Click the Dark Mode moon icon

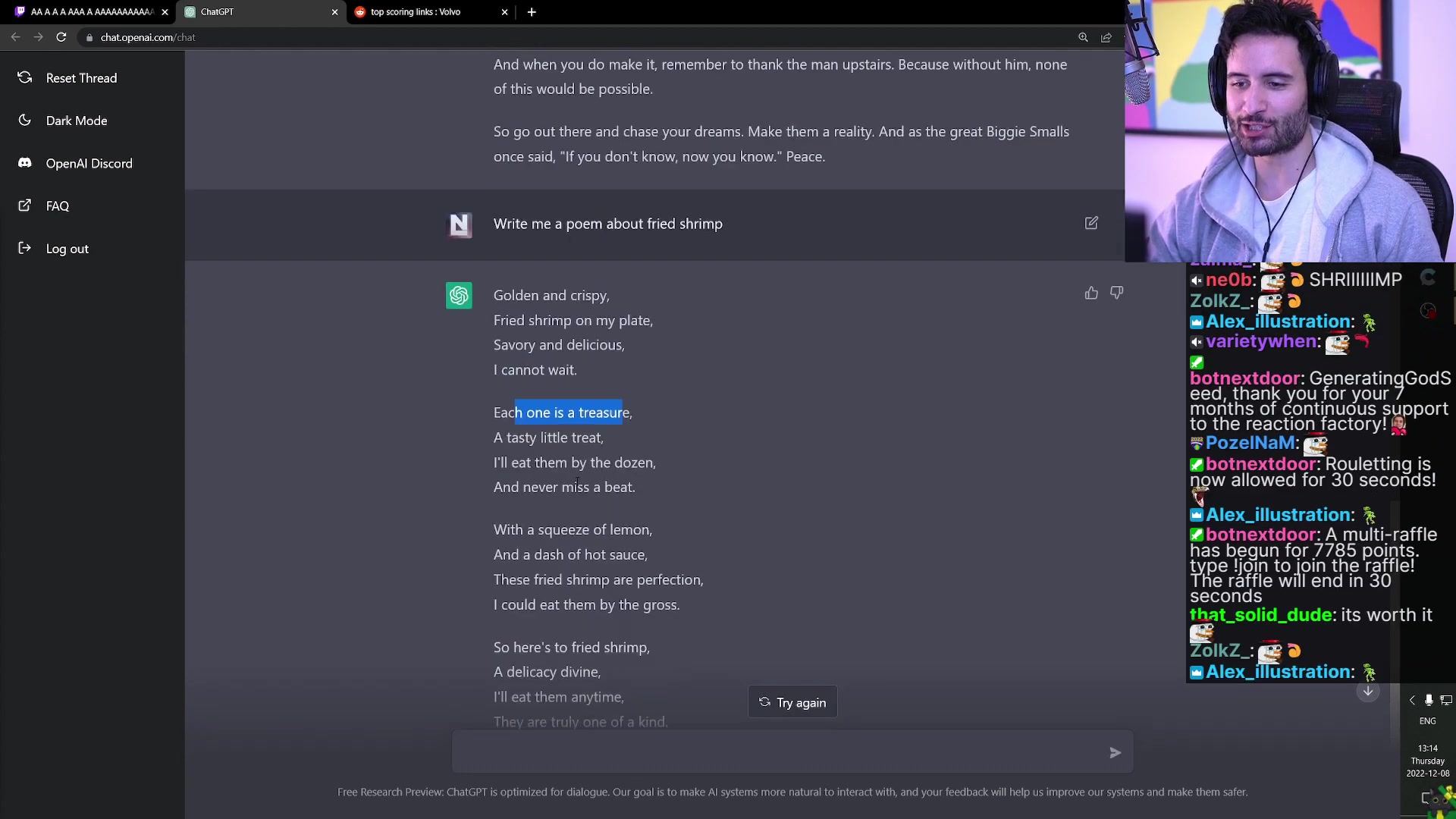(x=24, y=120)
